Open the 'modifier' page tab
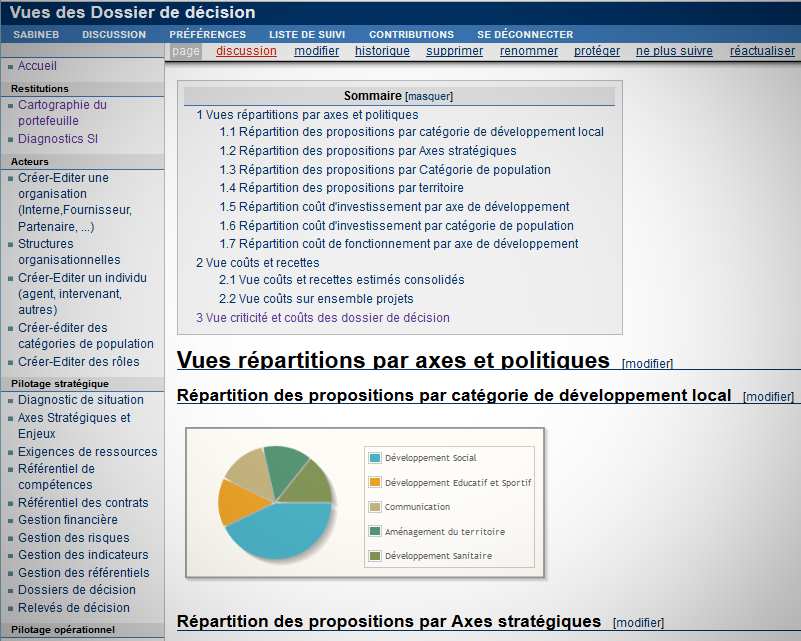The height and width of the screenshot is (641, 801). pyautogui.click(x=317, y=51)
